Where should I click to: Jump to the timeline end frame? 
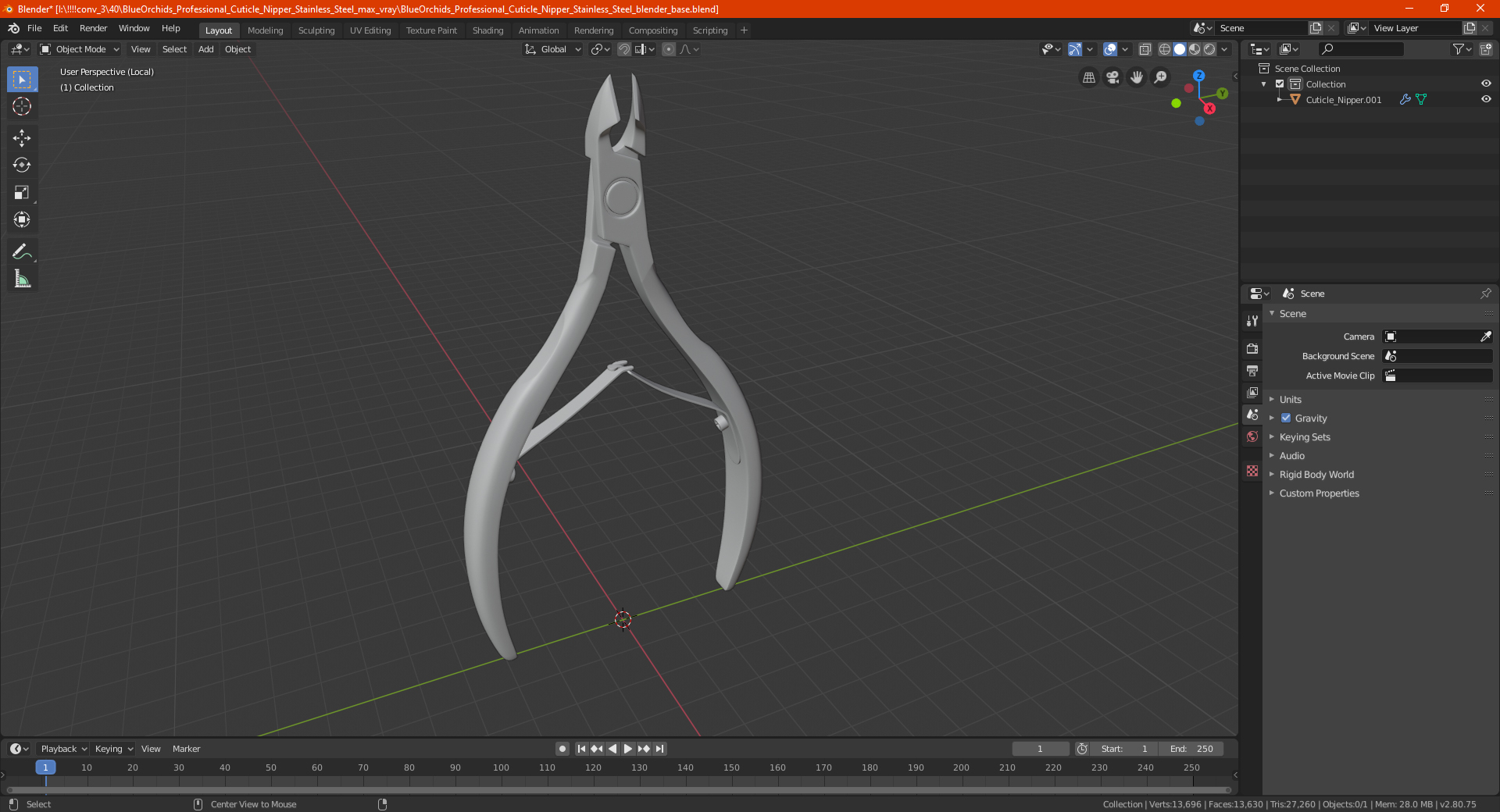pyautogui.click(x=660, y=749)
